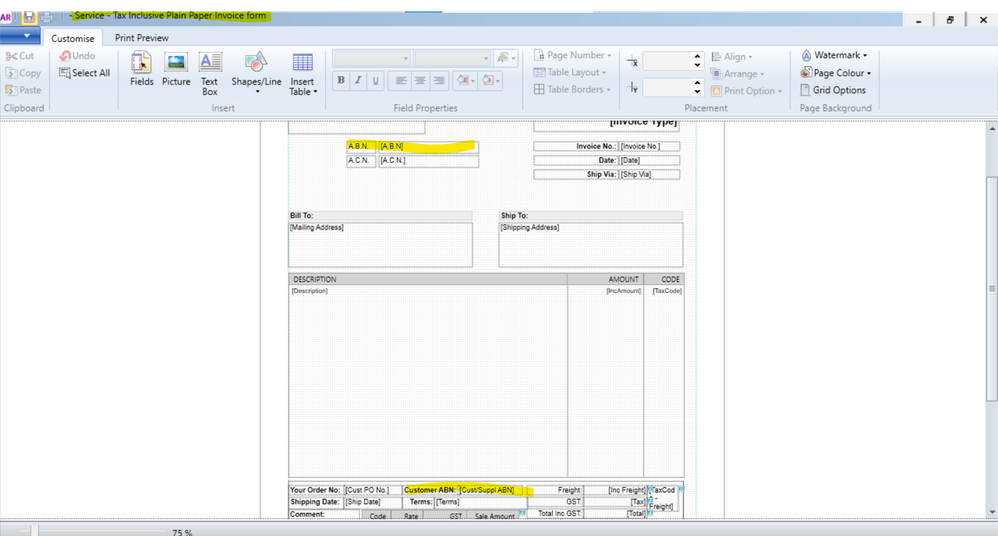Switch to the Print Preview tab
Image resolution: width=998 pixels, height=536 pixels.
[141, 38]
